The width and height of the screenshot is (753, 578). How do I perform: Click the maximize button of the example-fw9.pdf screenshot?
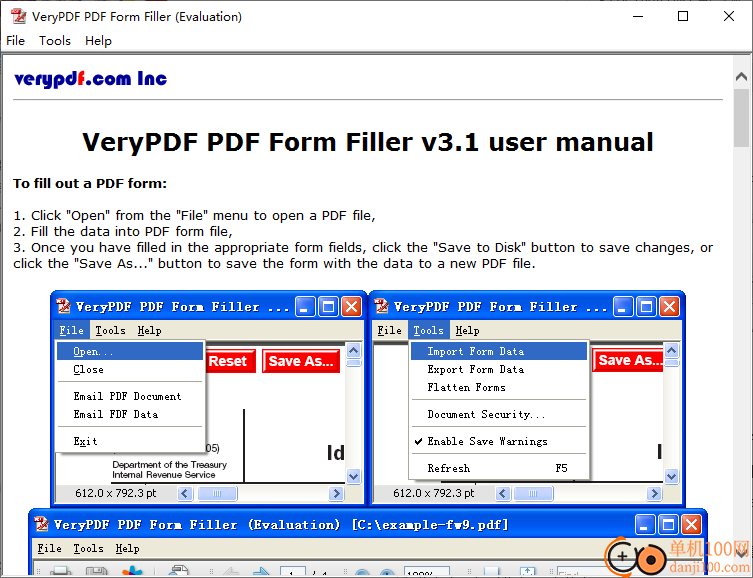(x=668, y=525)
